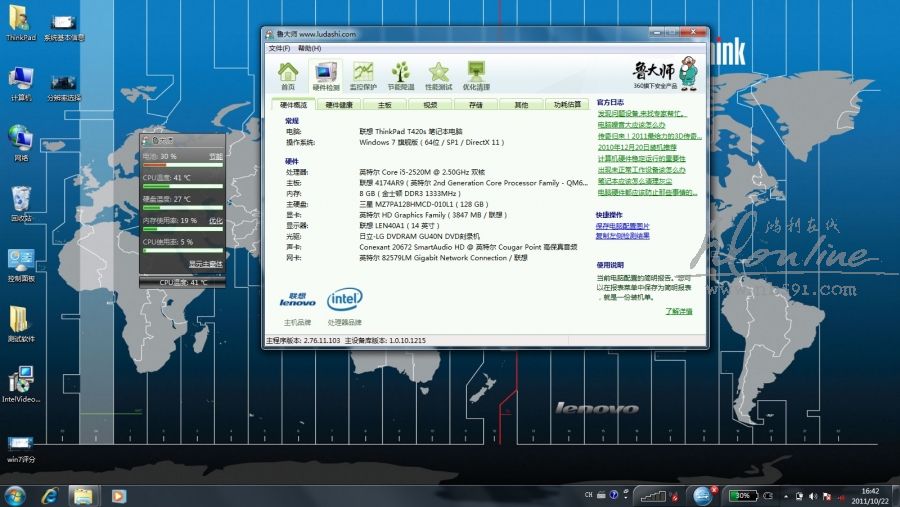Viewport: 900px width, 507px height.
Task: Click the 保存电脑配置图片 link
Action: click(x=623, y=226)
